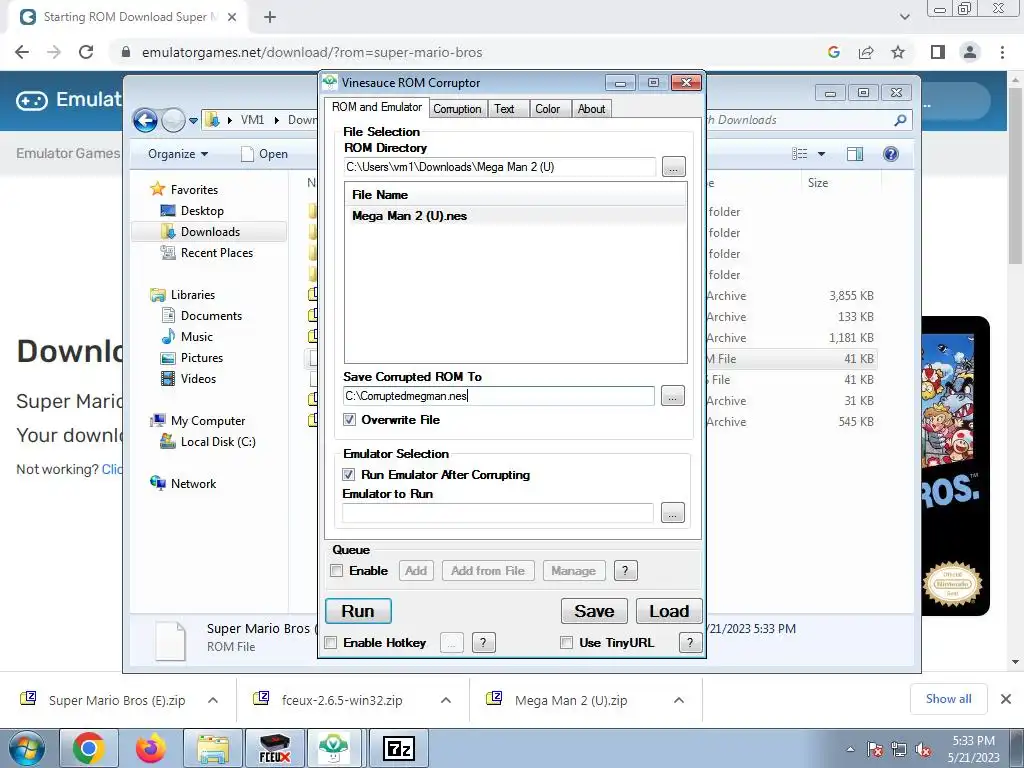Open Recent Places in sidebar
Image resolution: width=1024 pixels, height=768 pixels.
(206, 253)
